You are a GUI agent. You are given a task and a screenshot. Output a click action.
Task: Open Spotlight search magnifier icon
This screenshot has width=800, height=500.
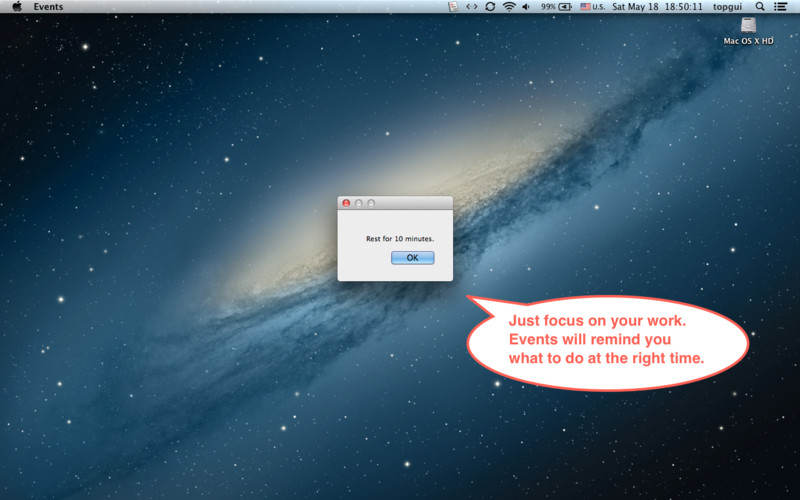click(x=760, y=7)
